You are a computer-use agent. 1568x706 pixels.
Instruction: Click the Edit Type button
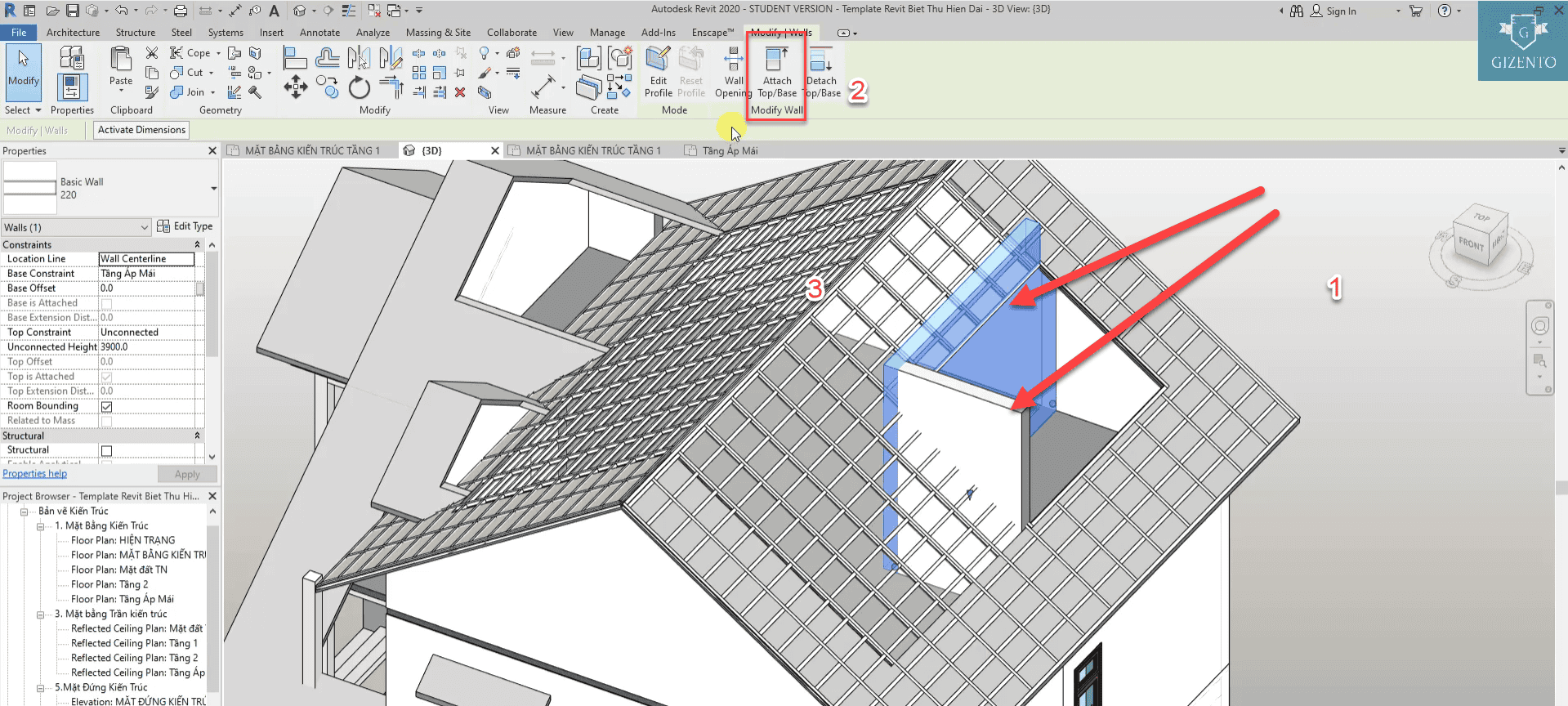pyautogui.click(x=185, y=226)
